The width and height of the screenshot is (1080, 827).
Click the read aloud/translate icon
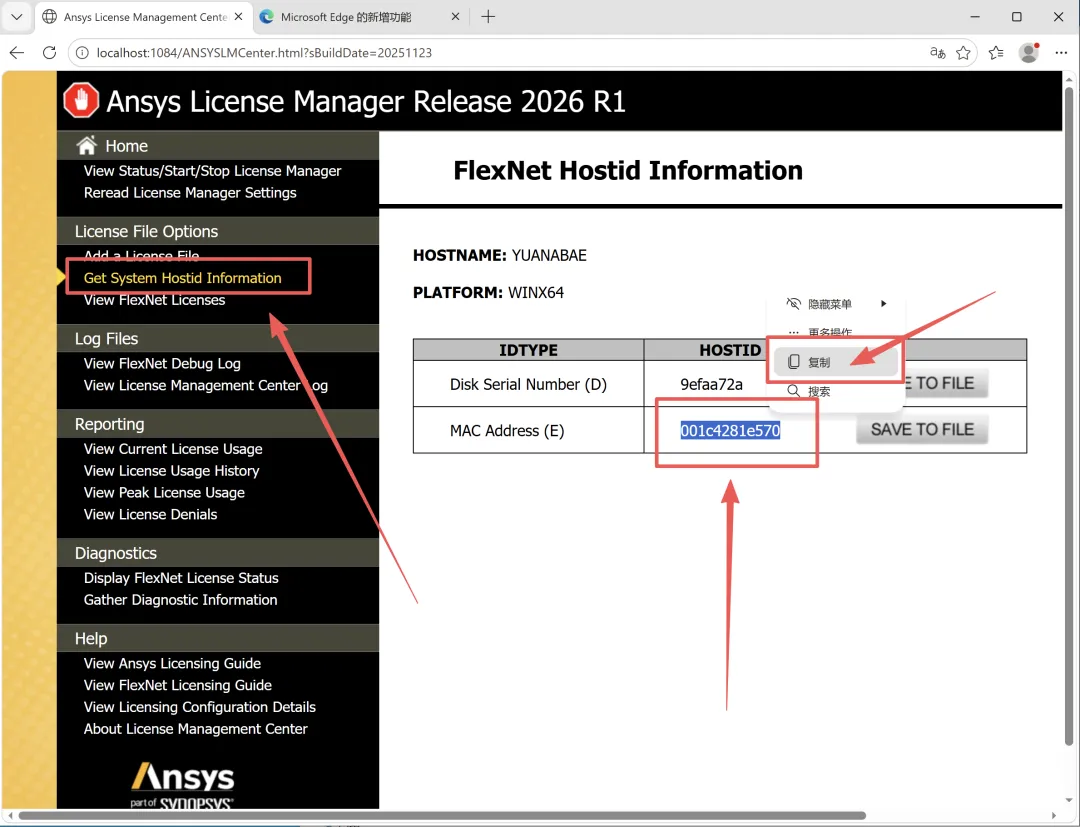point(937,52)
